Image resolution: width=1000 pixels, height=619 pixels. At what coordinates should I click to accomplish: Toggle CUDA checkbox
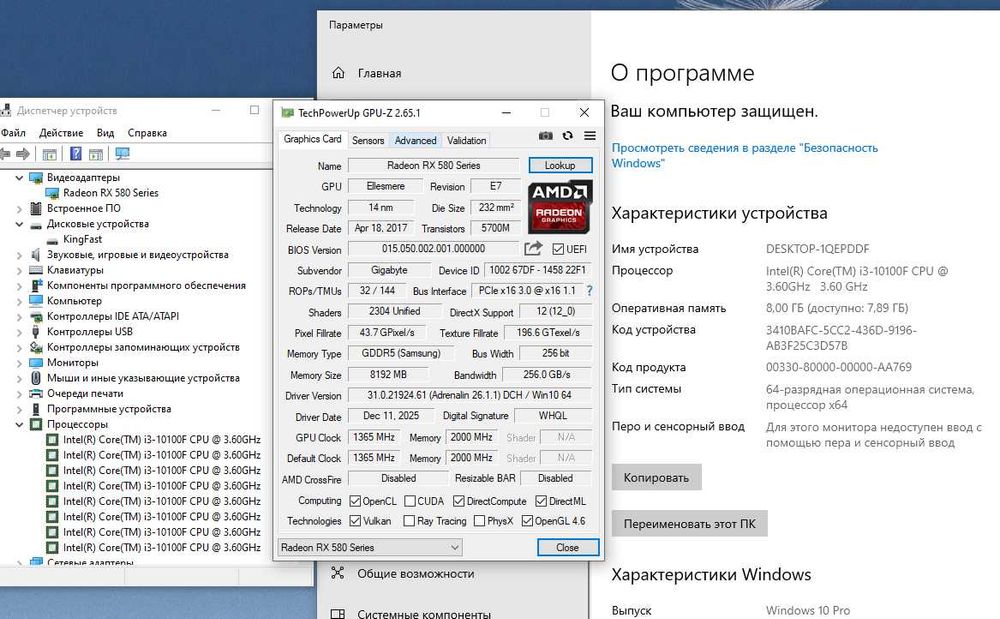tap(410, 501)
